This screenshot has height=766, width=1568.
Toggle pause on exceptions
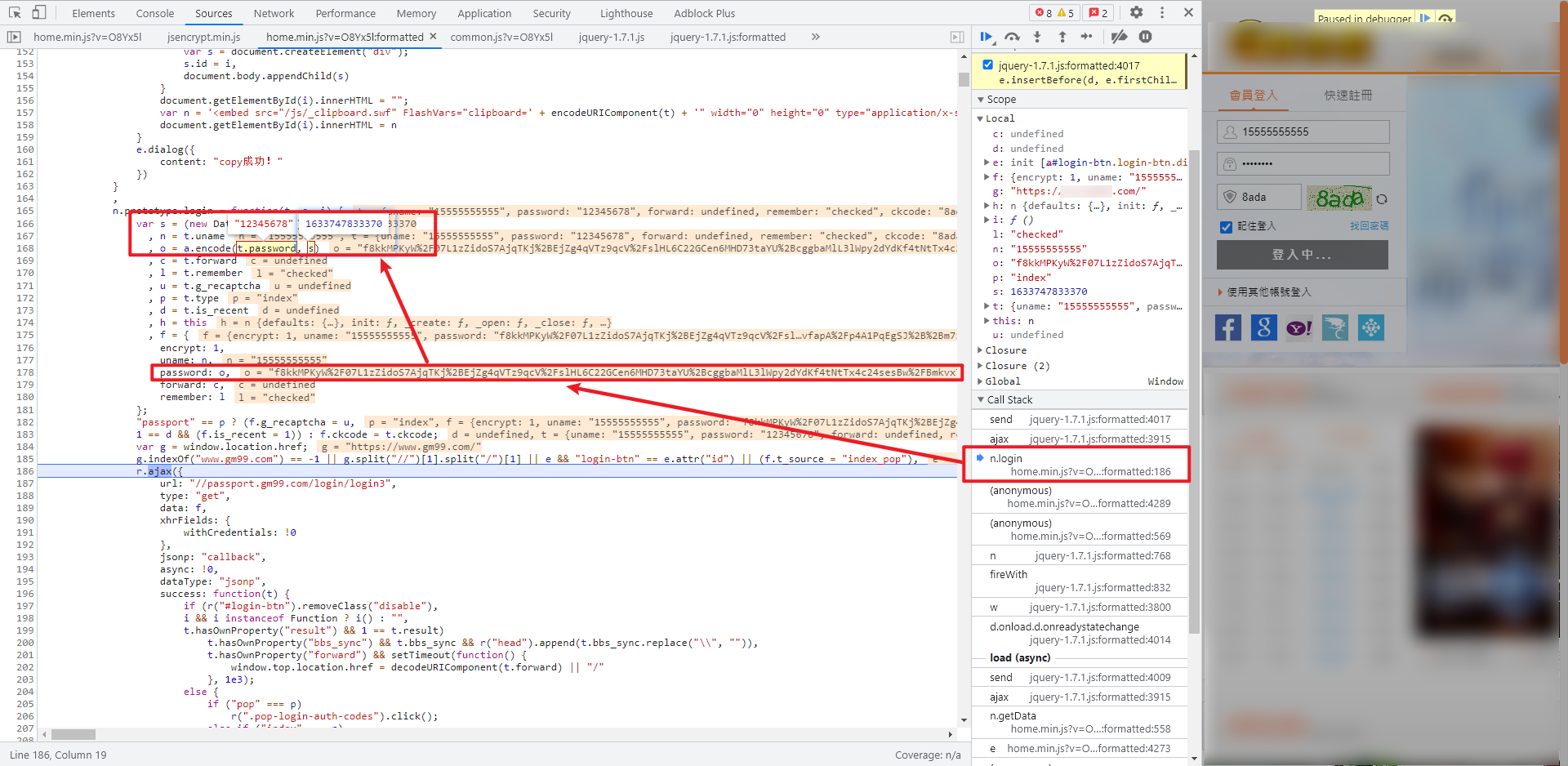tap(1146, 37)
